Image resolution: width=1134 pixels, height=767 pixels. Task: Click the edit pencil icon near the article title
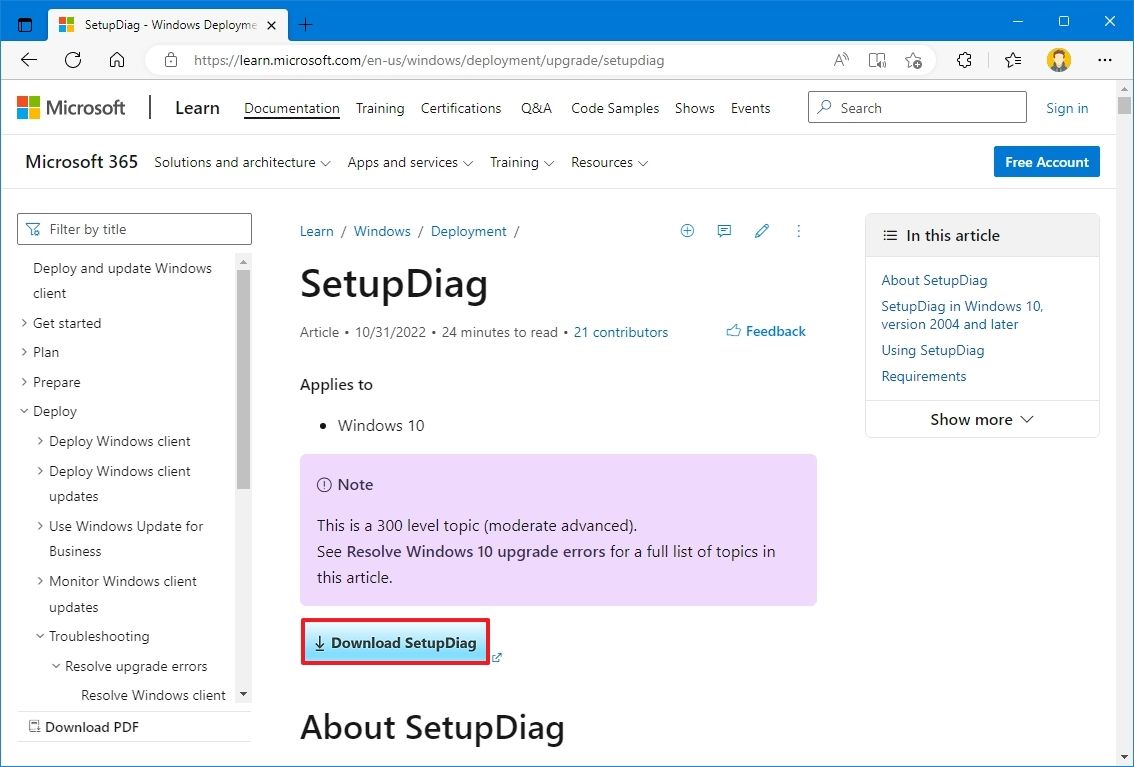pos(761,231)
